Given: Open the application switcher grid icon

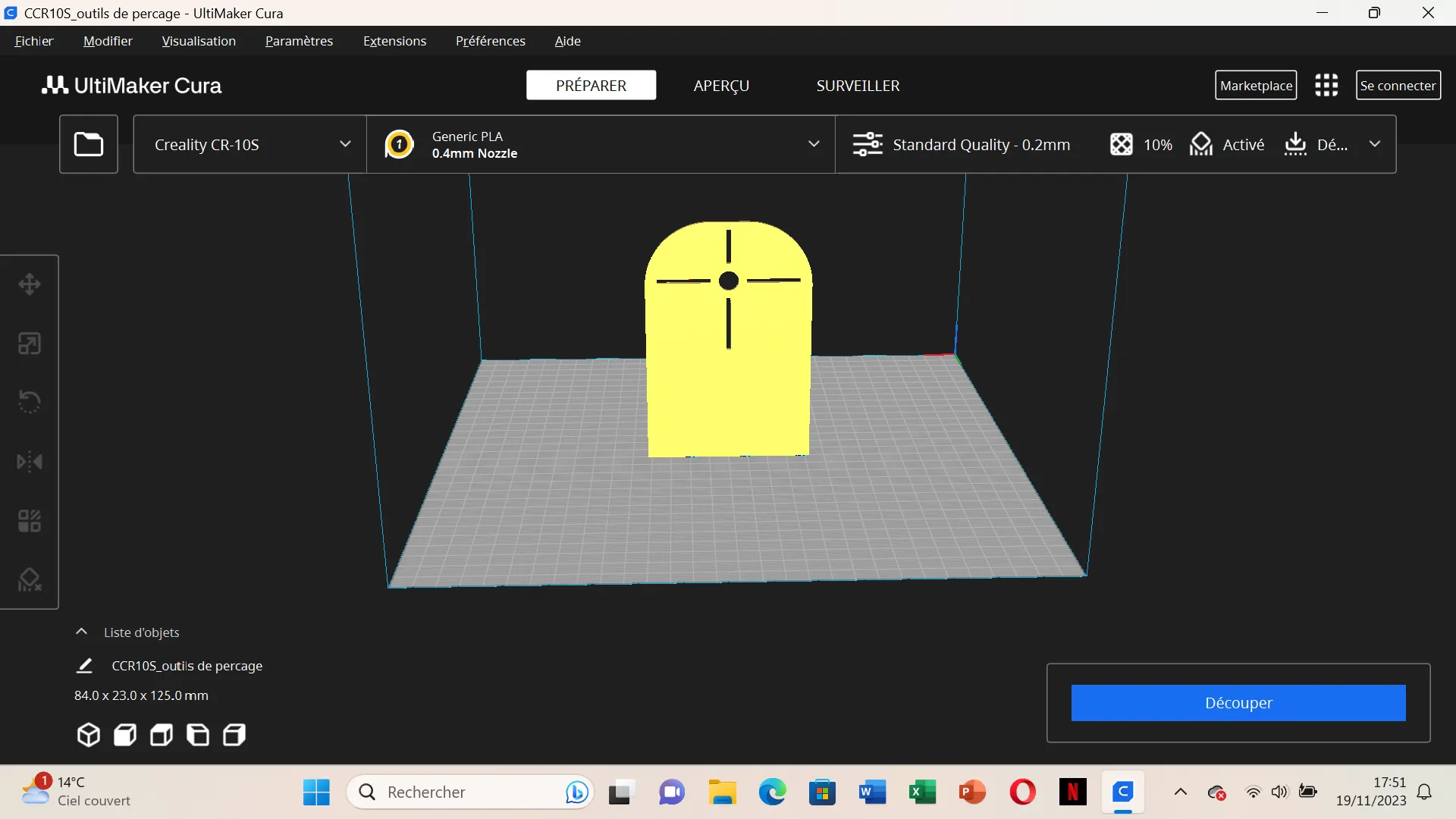Looking at the screenshot, I should [x=1326, y=86].
